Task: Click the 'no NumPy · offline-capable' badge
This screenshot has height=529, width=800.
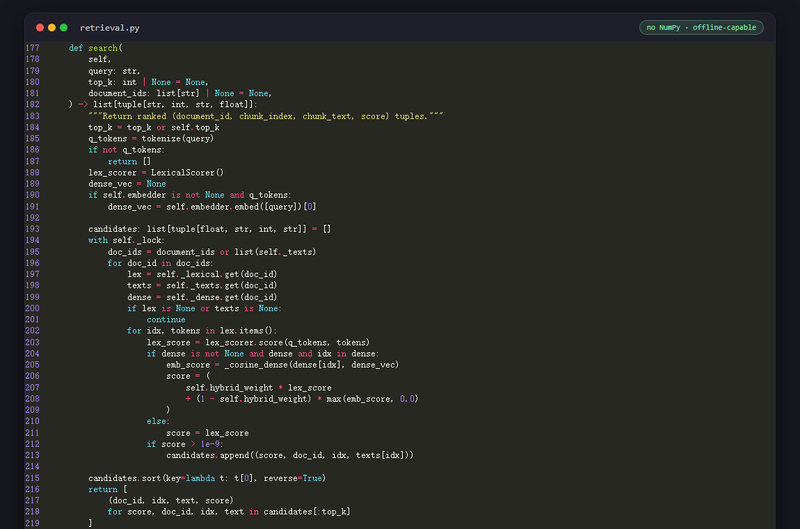Action: point(701,28)
